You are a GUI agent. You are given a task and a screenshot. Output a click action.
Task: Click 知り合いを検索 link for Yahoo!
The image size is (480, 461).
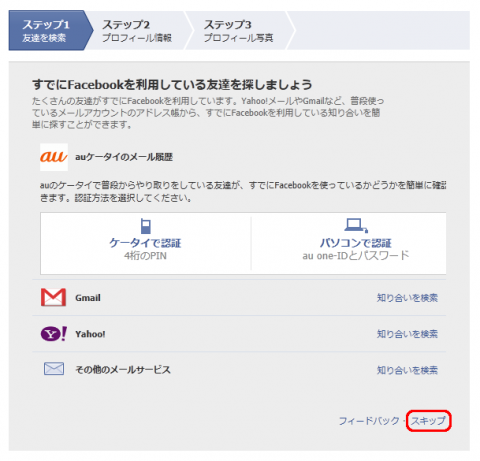pos(407,334)
